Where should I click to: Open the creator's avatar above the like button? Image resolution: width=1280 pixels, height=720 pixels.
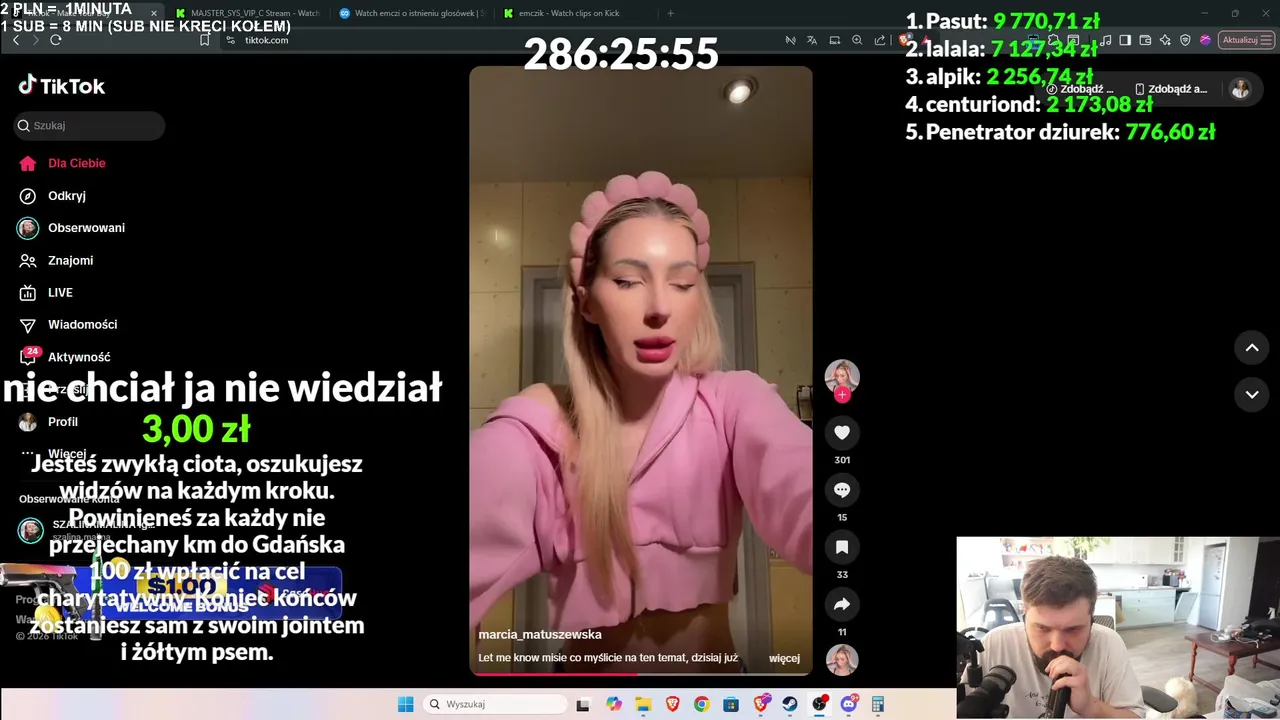coord(842,376)
